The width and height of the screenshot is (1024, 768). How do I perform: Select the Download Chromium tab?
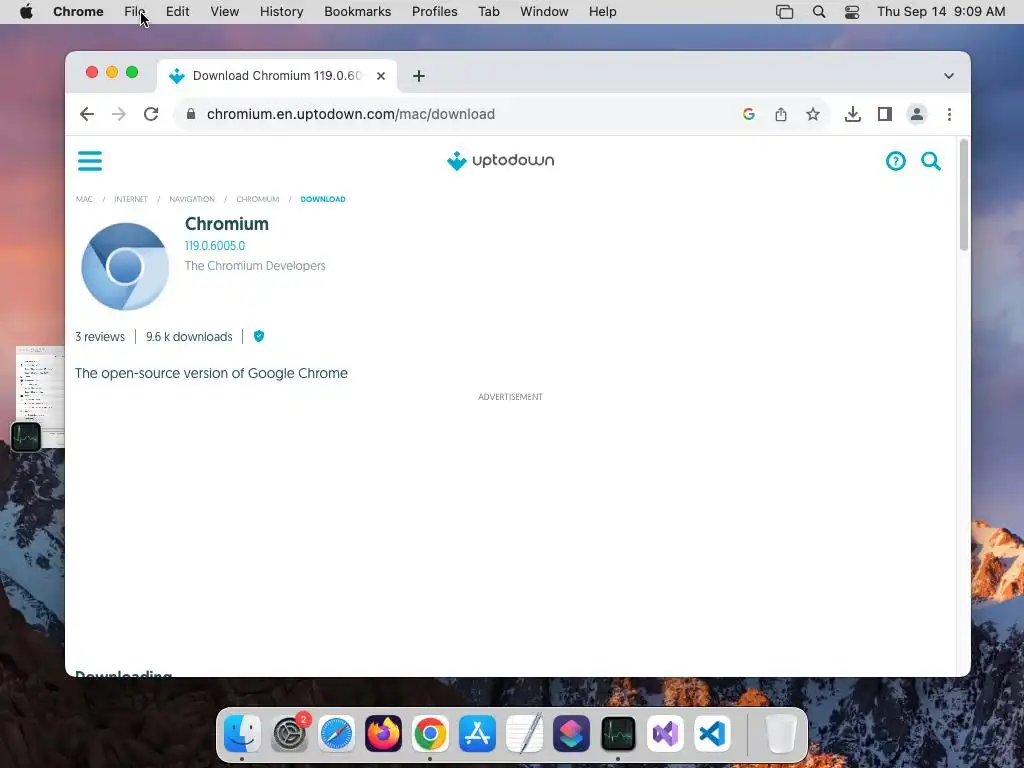coord(278,76)
